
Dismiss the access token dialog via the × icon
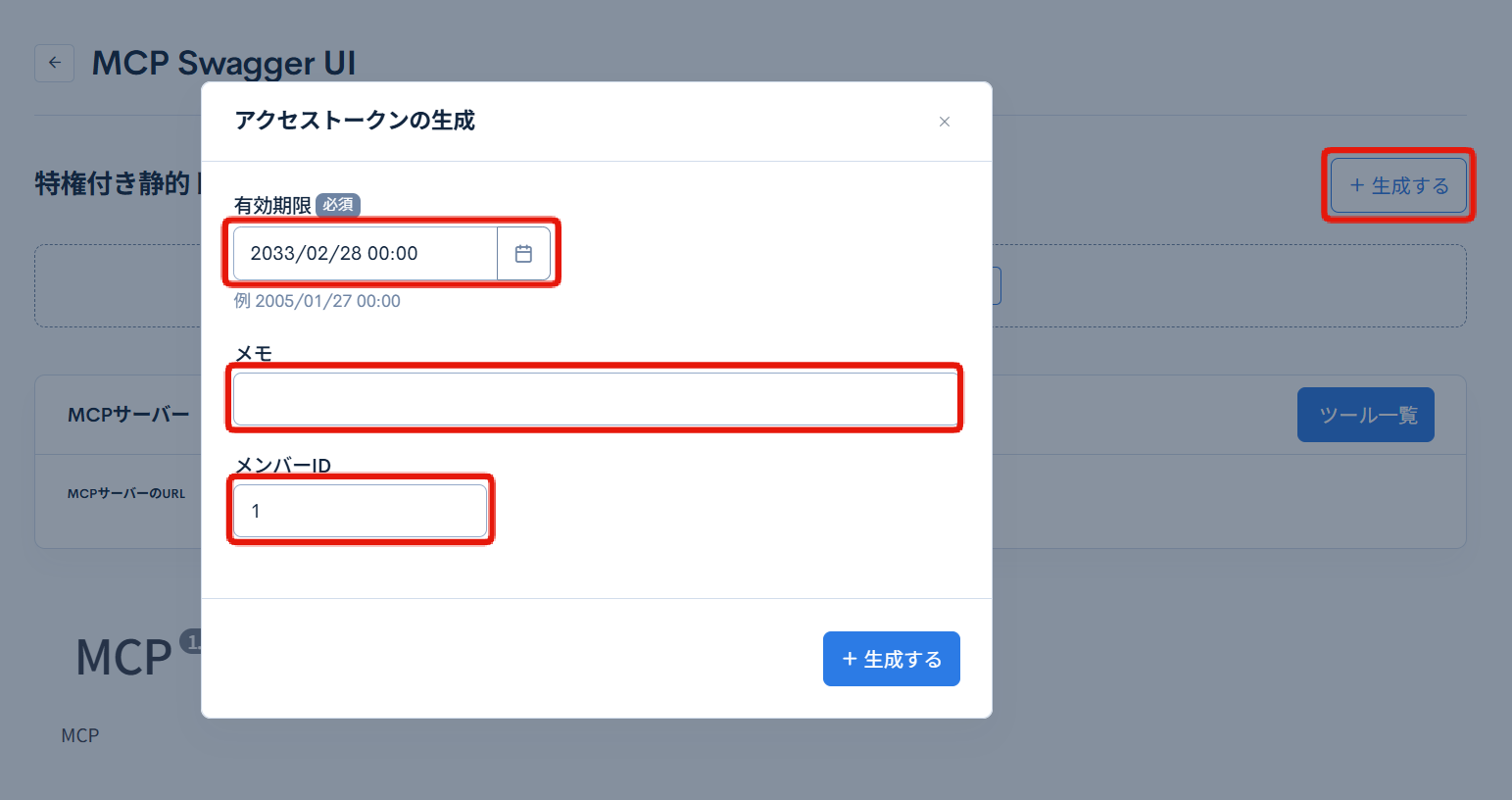tap(944, 122)
